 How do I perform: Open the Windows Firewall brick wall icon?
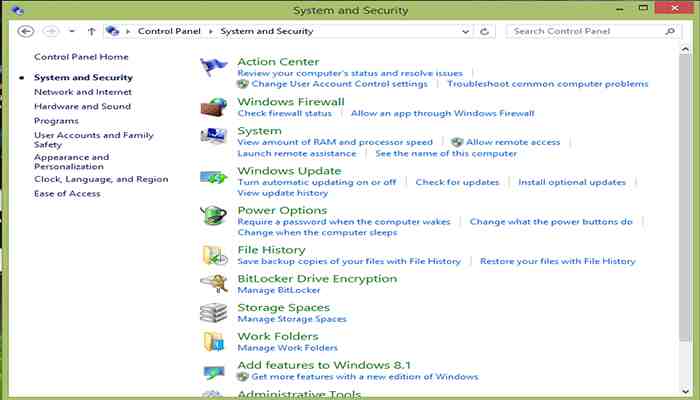tap(213, 107)
